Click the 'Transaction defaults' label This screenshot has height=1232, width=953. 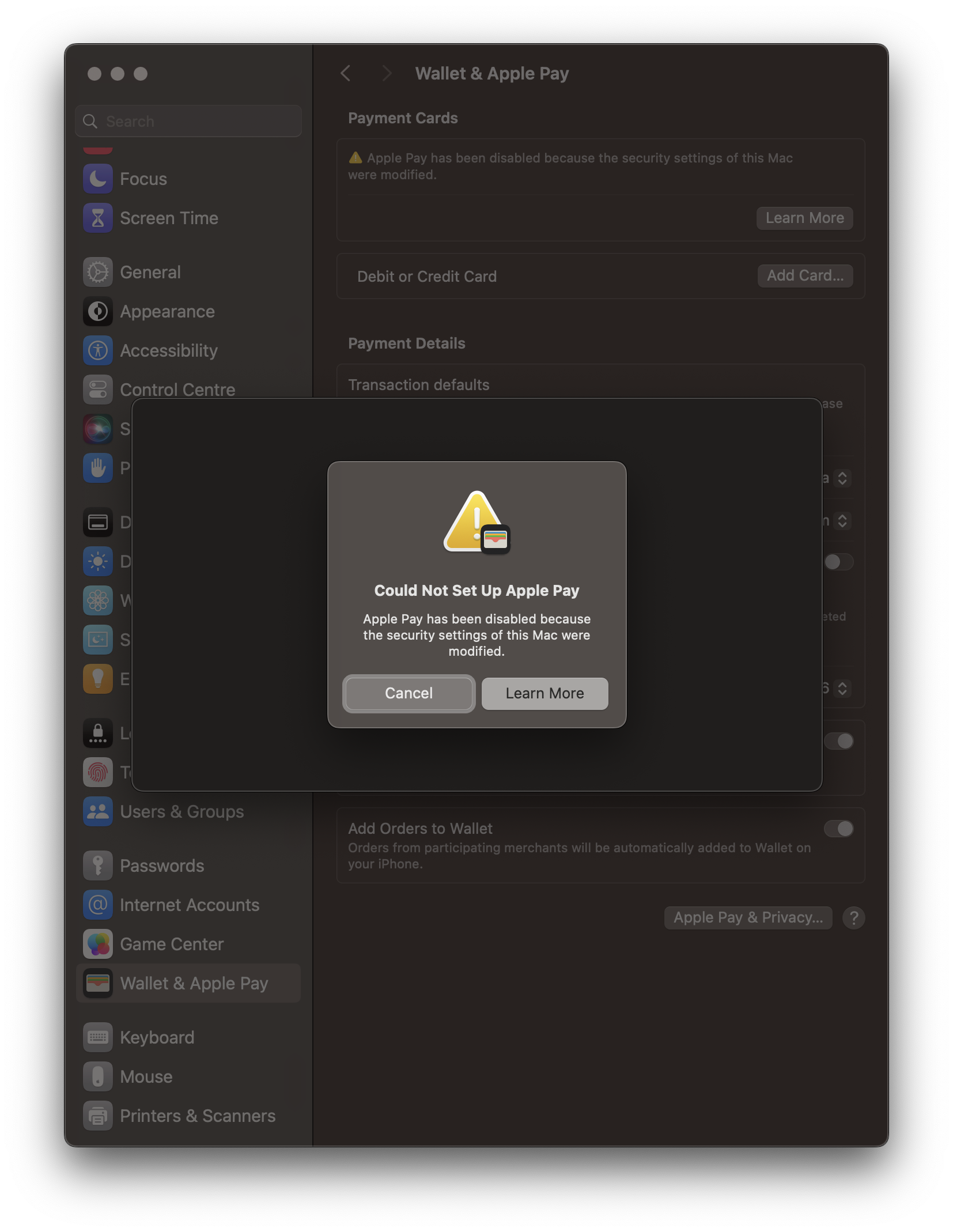point(419,385)
